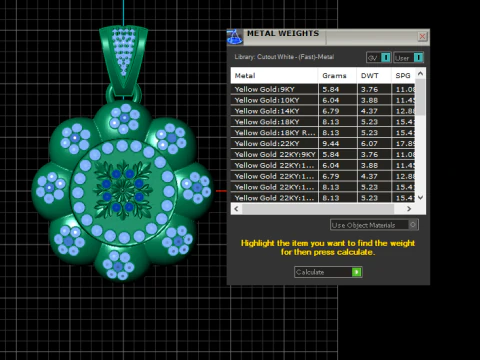Sort by the DWT column header
Viewport: 480px width, 360px height.
click(x=374, y=76)
